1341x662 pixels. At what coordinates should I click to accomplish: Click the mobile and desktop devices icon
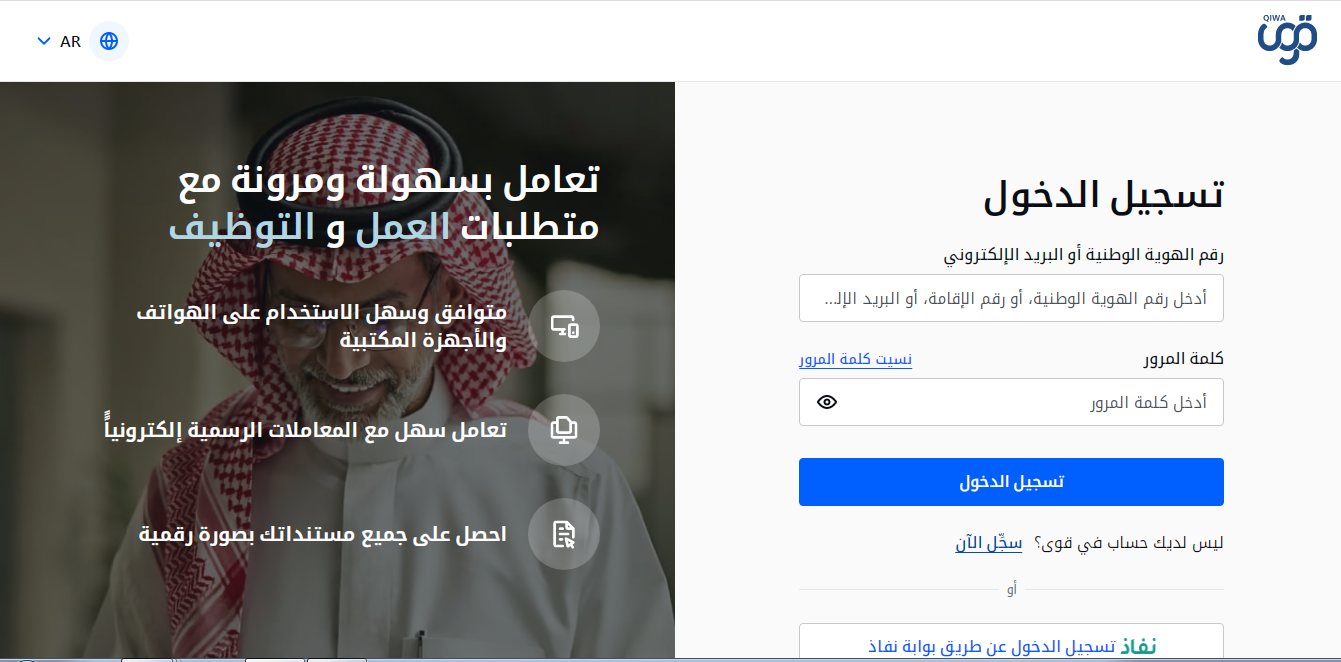[564, 326]
